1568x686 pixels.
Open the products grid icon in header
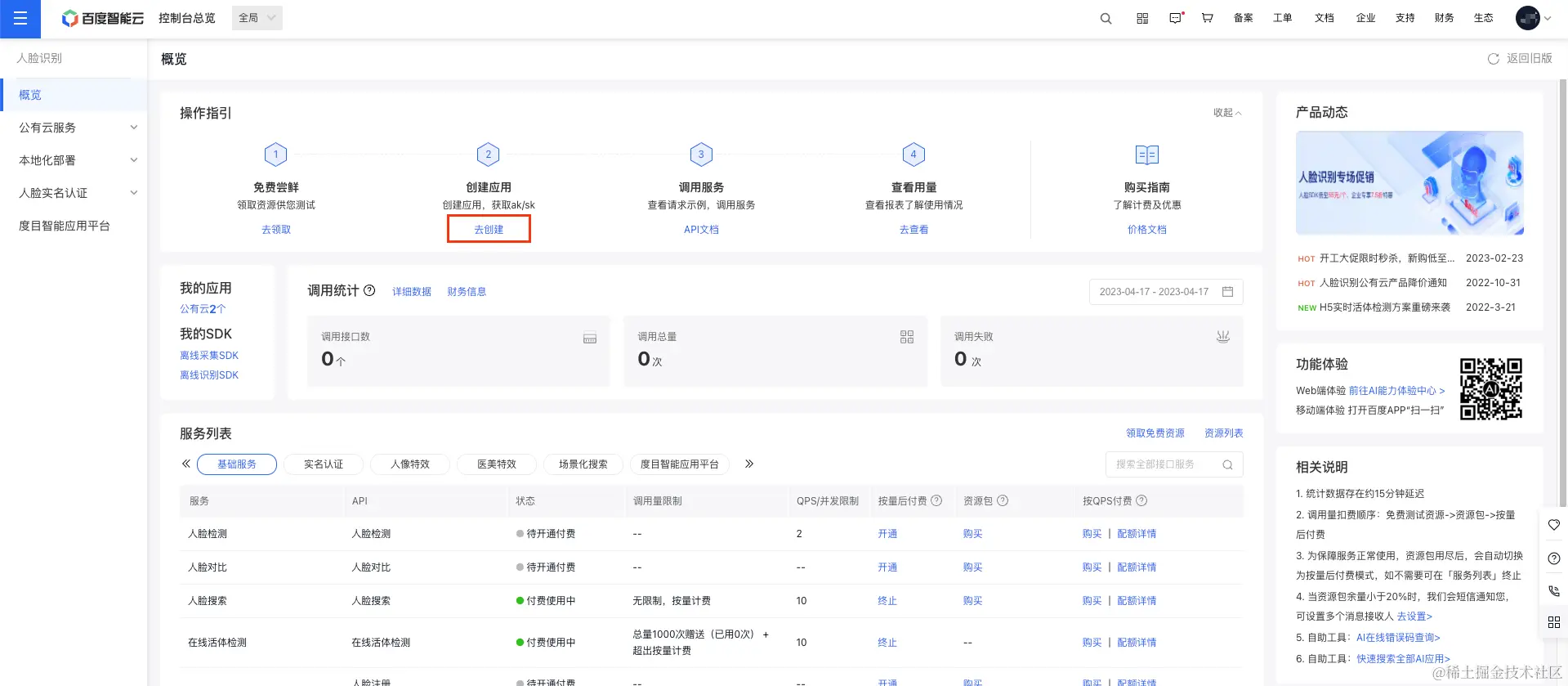pos(1142,18)
